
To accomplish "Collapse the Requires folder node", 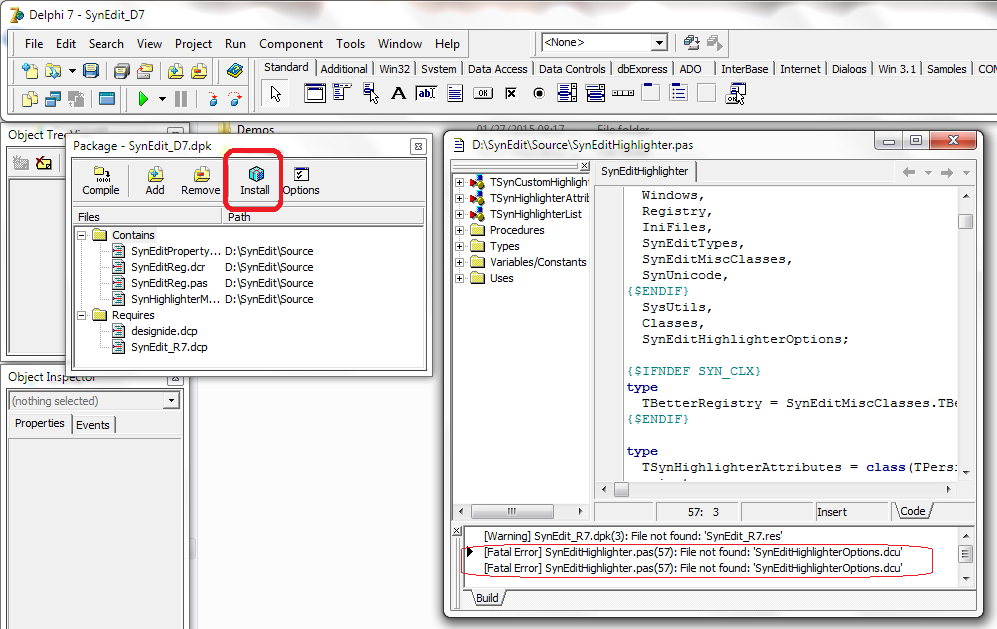I will [81, 315].
